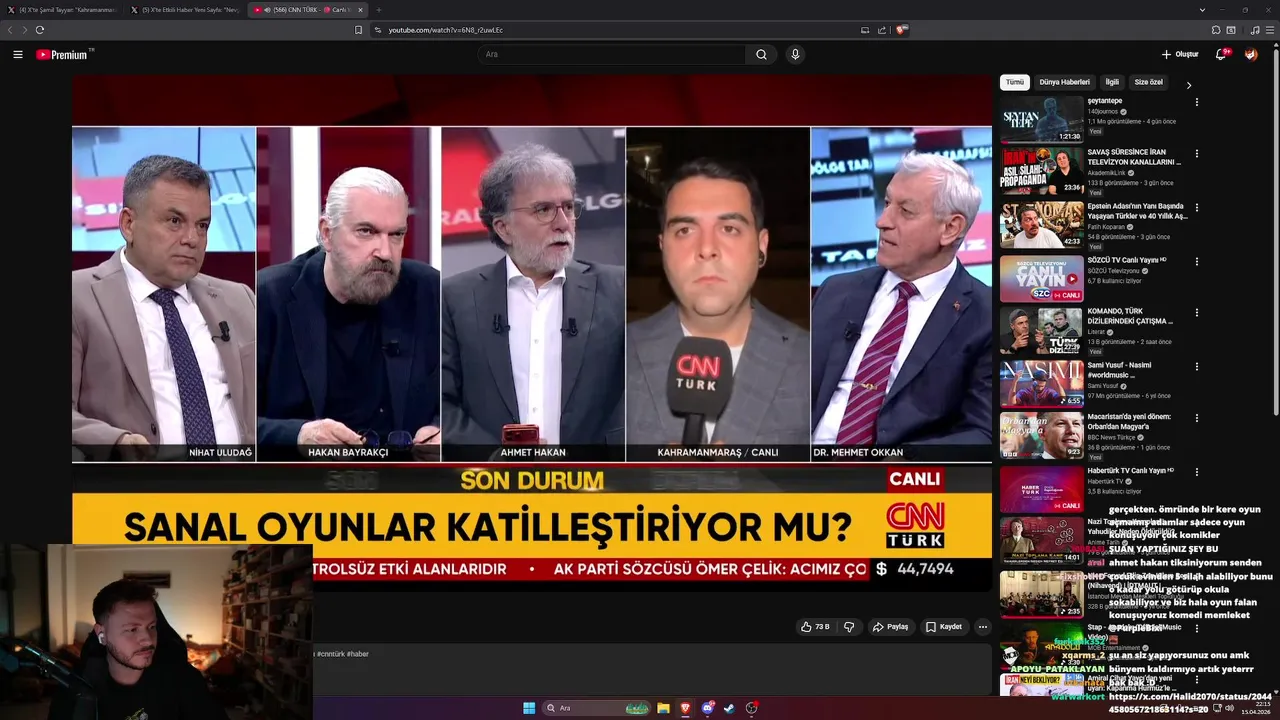The width and height of the screenshot is (1280, 720).
Task: Dislike the video with thumbs-down
Action: (x=849, y=627)
